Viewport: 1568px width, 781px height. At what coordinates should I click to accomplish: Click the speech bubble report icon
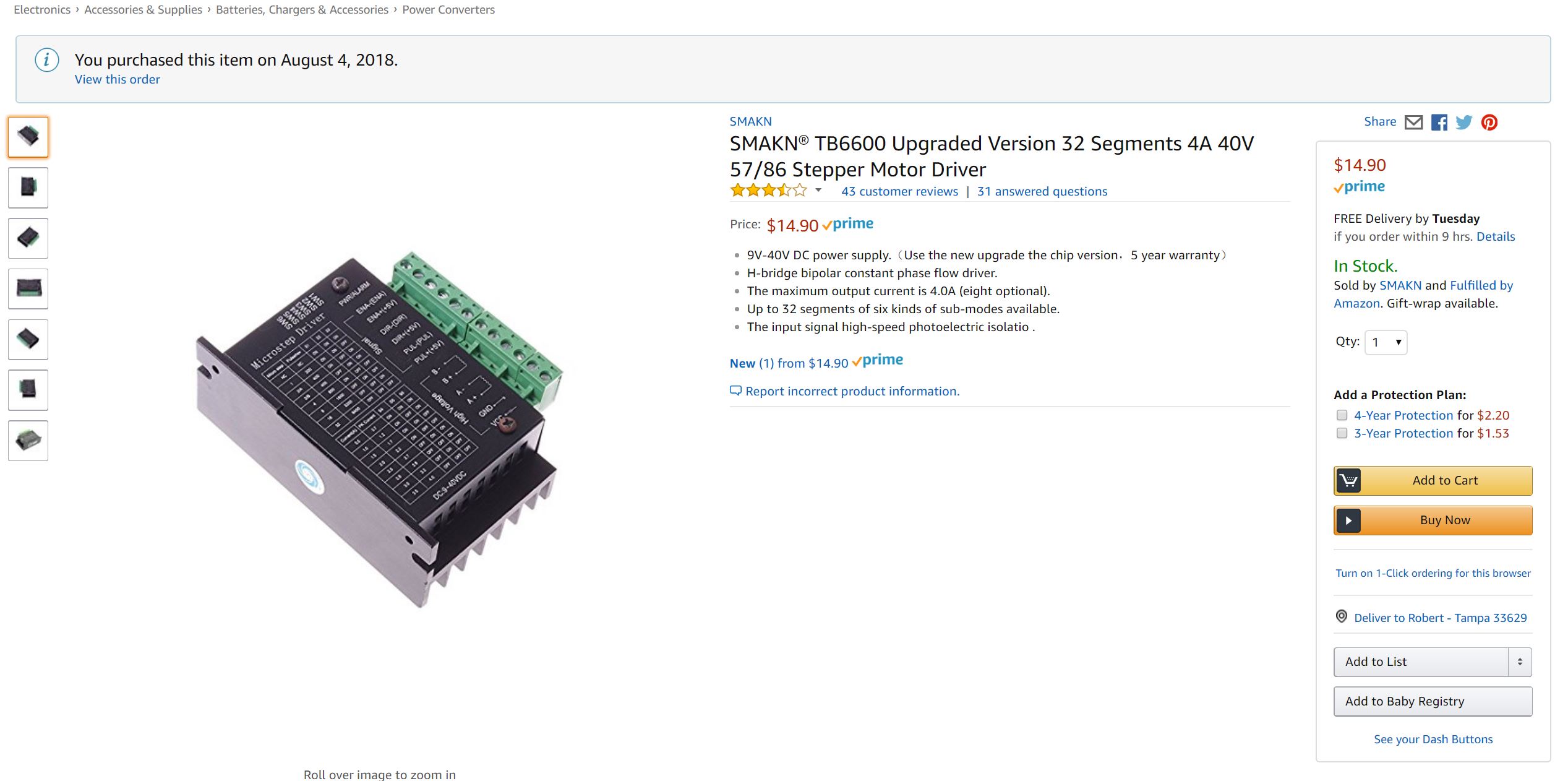(x=735, y=390)
